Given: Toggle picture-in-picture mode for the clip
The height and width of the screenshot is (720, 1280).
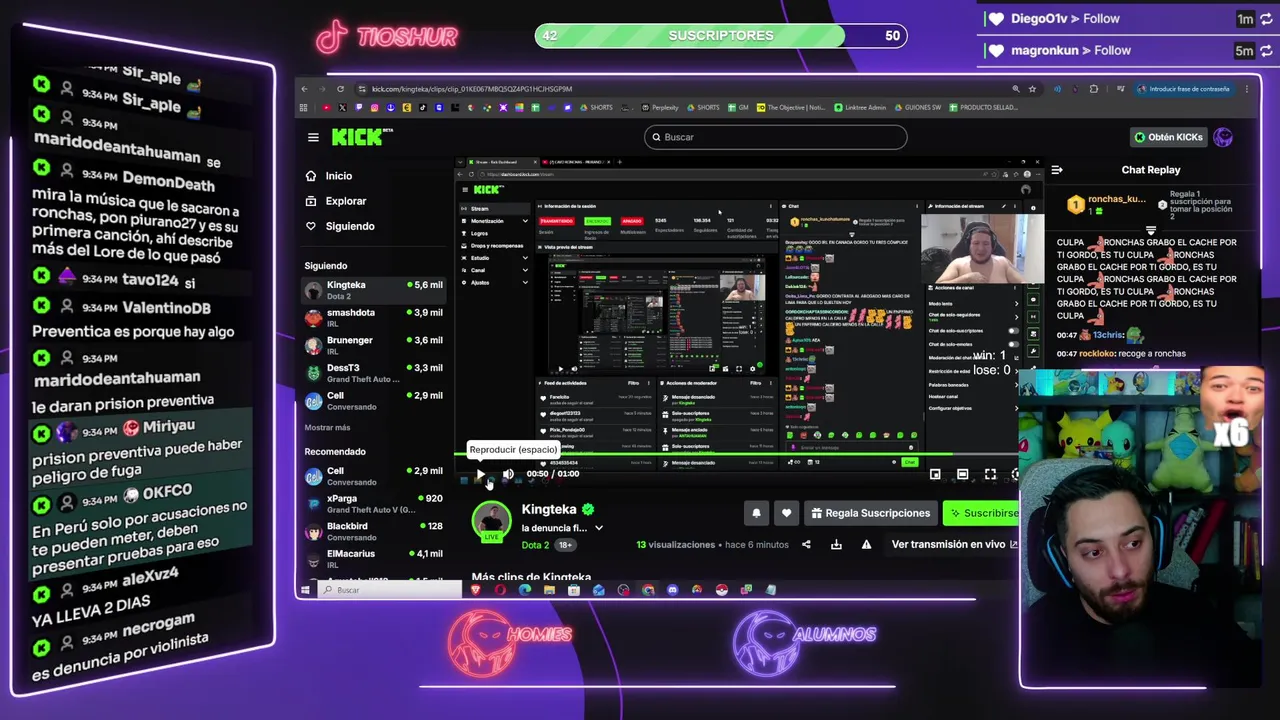Looking at the screenshot, I should point(935,474).
